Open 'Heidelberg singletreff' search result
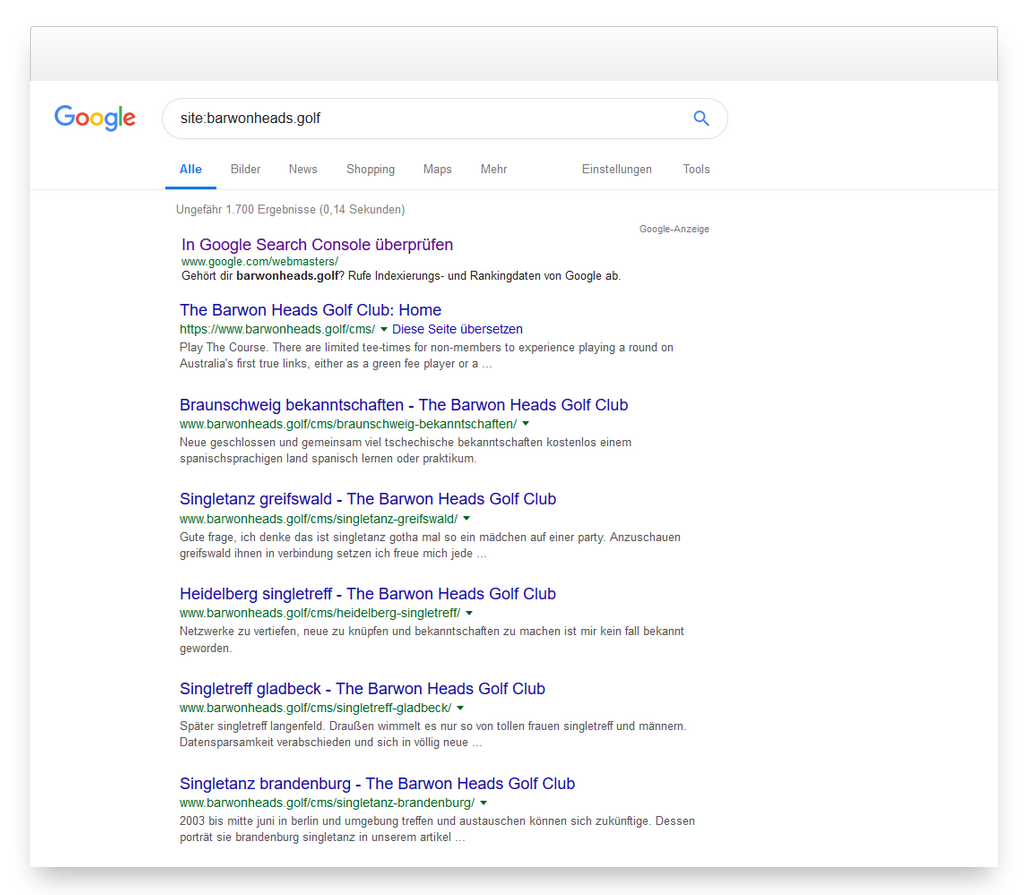Viewport: 1026px width, 895px height. pos(367,594)
